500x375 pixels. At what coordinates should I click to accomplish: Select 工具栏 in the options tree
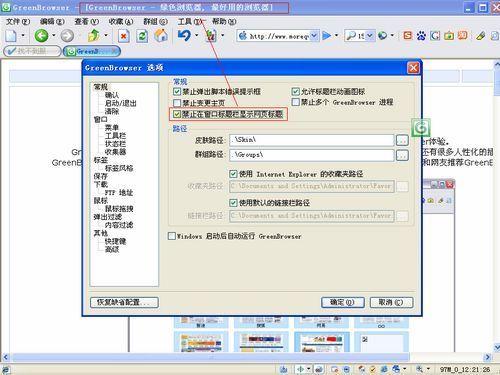coord(115,136)
